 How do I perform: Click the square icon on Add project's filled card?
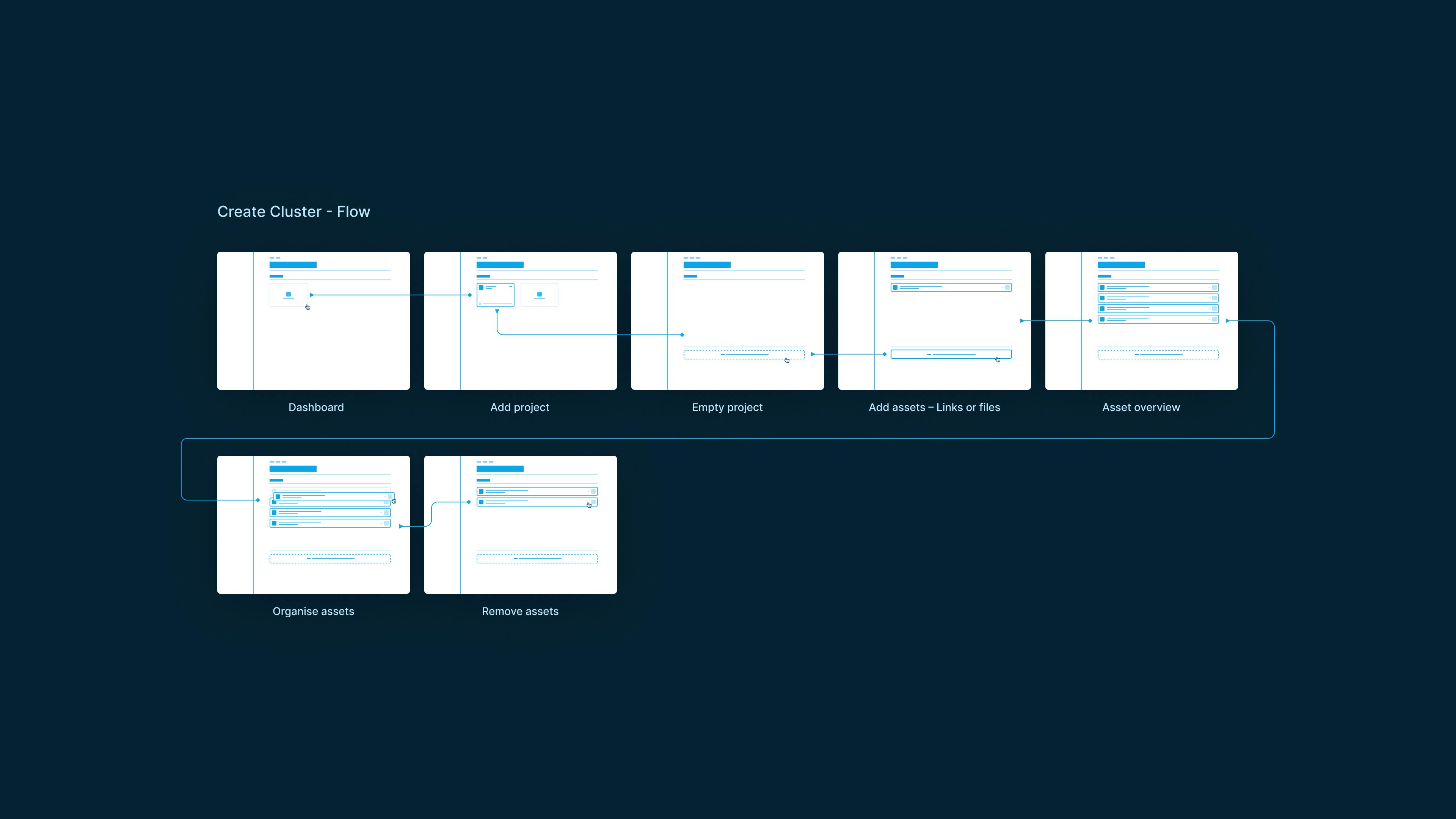point(481,288)
